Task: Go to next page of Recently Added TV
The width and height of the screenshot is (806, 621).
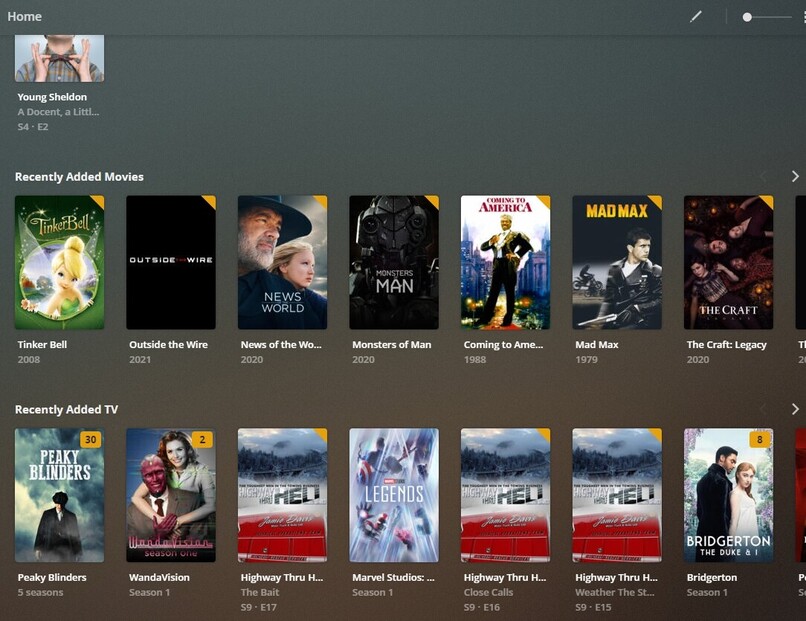Action: (x=795, y=409)
